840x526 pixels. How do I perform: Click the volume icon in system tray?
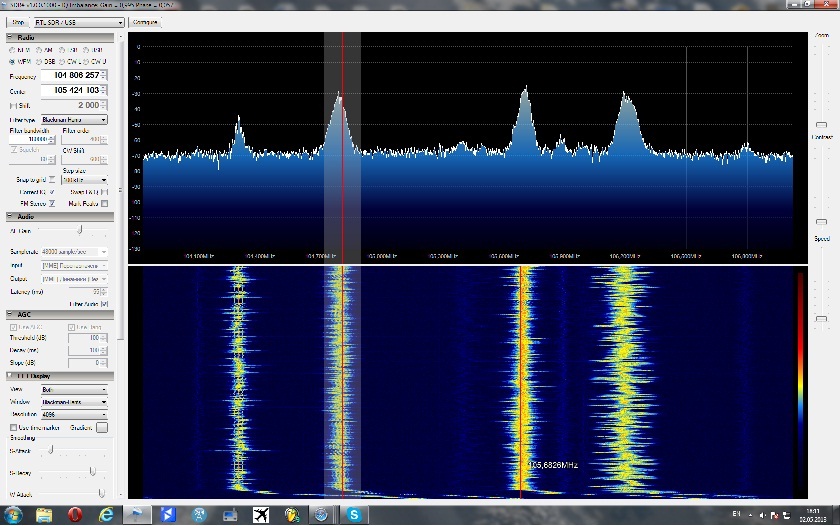point(762,515)
